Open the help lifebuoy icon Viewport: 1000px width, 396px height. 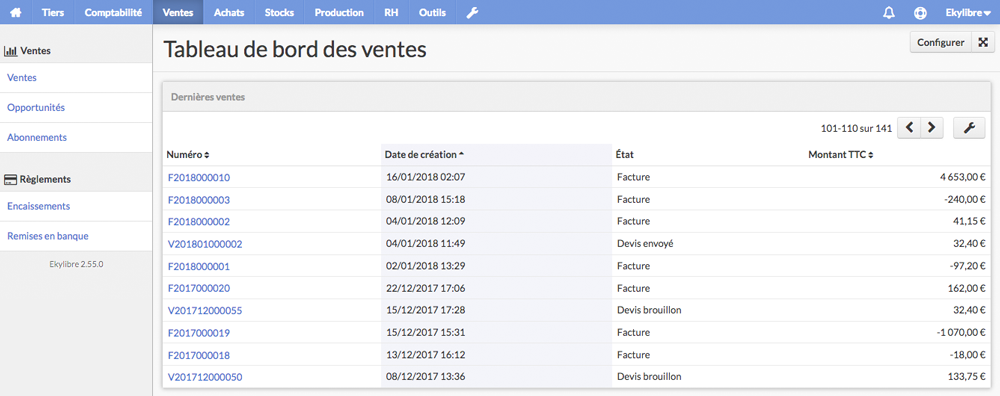pyautogui.click(x=920, y=12)
